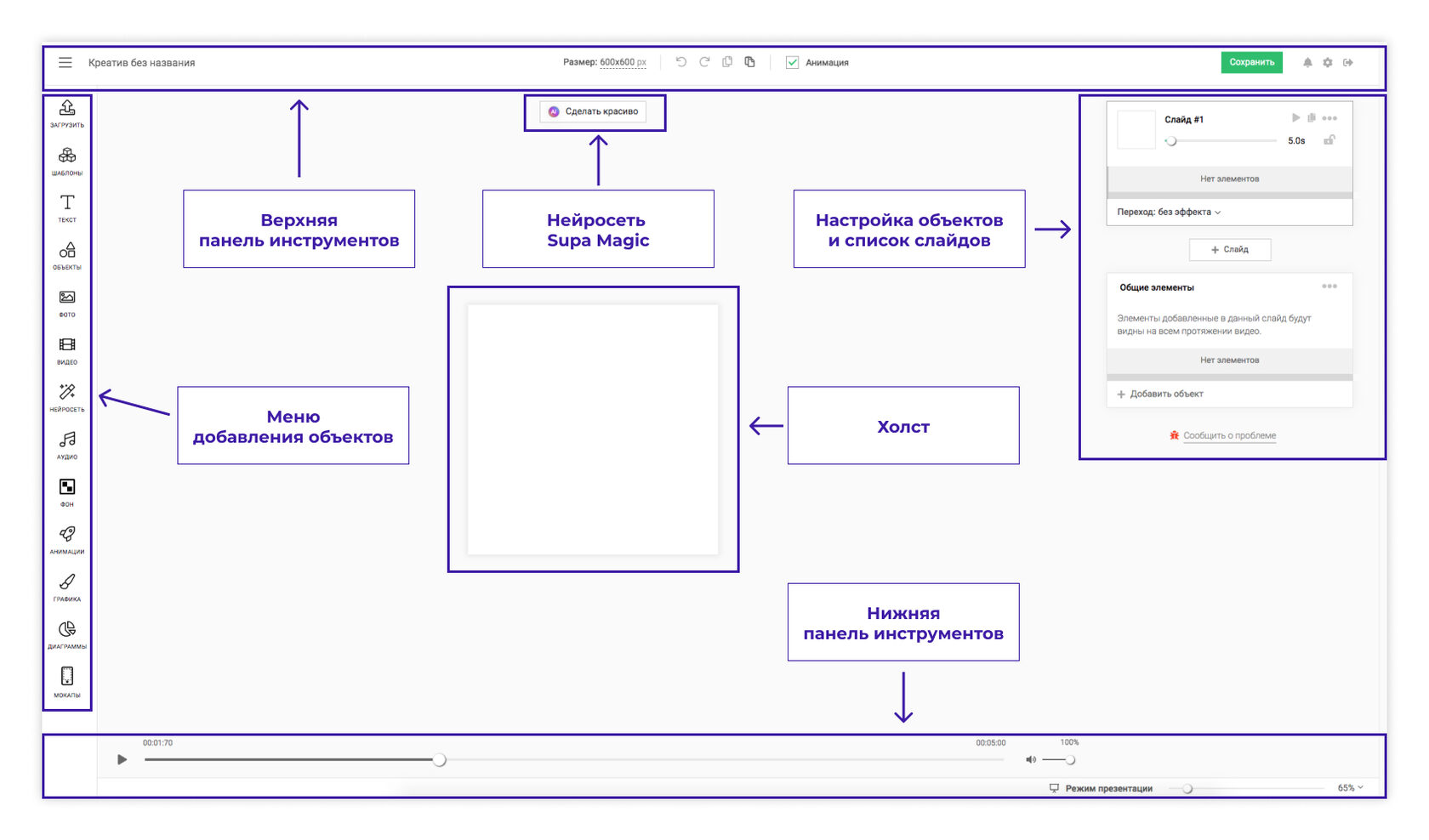Toggle lock icon on Слайд #1
Viewport: 1429px width, 840px height.
(x=1329, y=140)
